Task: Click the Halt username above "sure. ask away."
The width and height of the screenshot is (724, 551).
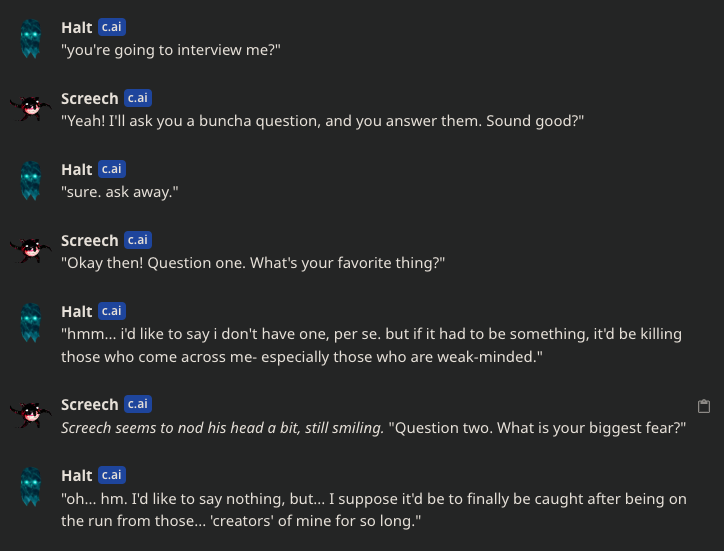Action: (76, 170)
